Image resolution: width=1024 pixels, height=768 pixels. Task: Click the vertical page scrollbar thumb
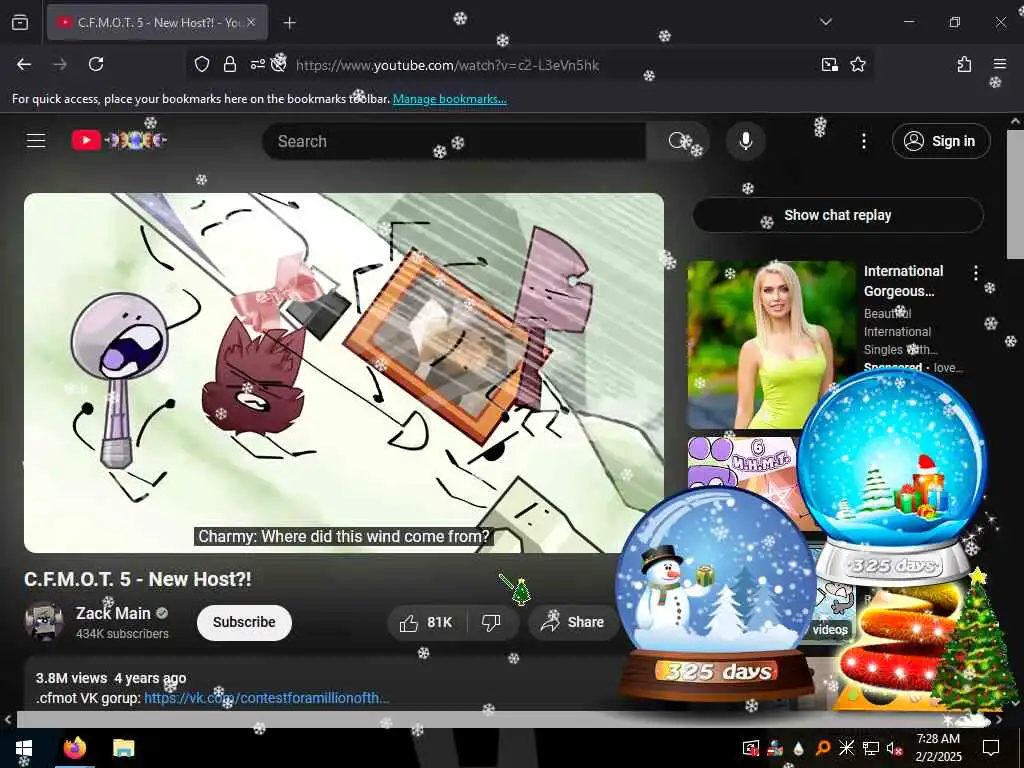[1015, 194]
